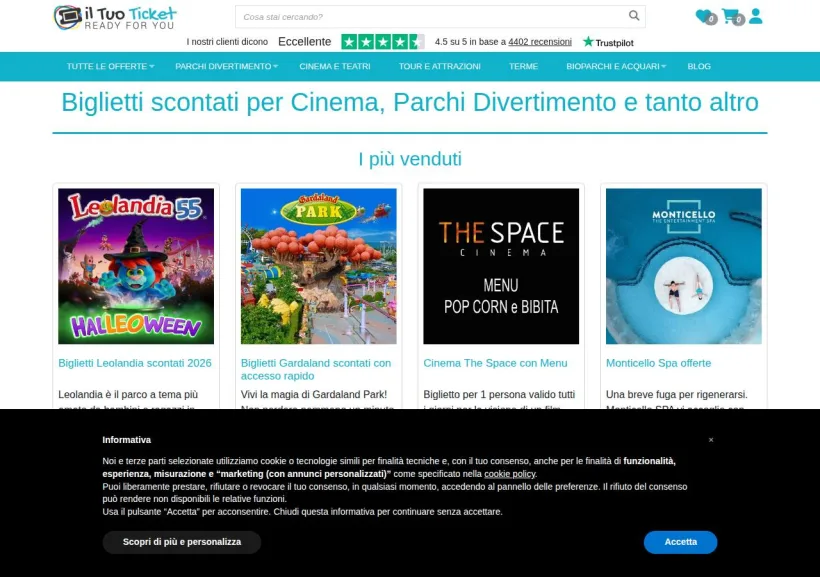Open the 4402 recensioni link
This screenshot has height=577, width=820.
coord(540,42)
